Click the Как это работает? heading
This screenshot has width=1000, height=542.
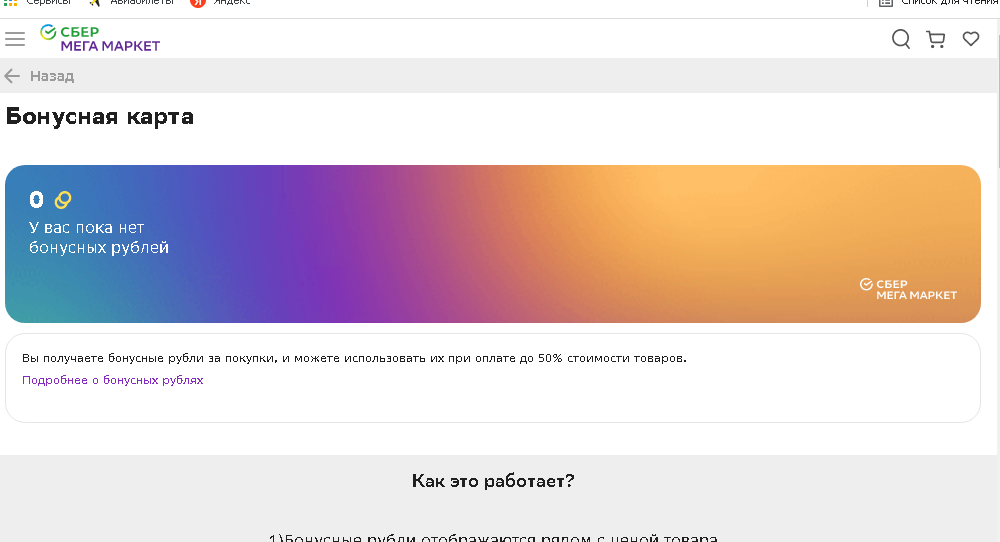493,481
